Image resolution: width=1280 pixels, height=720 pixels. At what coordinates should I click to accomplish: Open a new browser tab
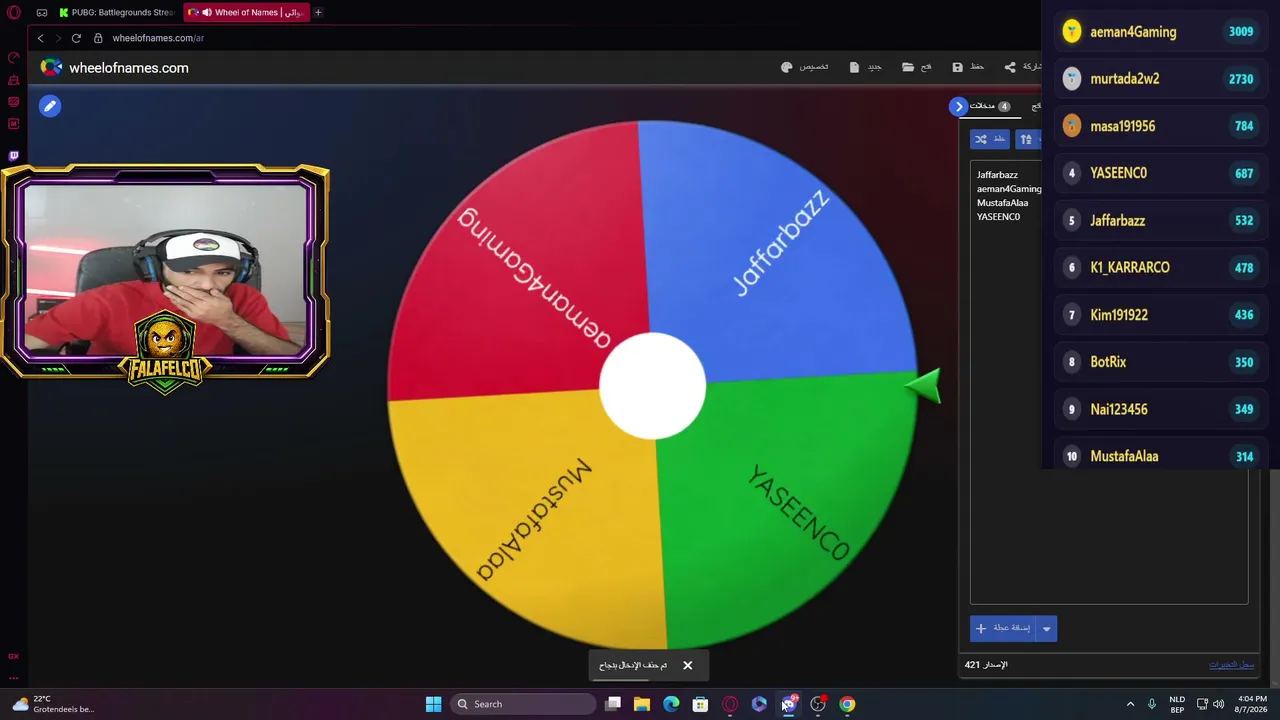(318, 12)
